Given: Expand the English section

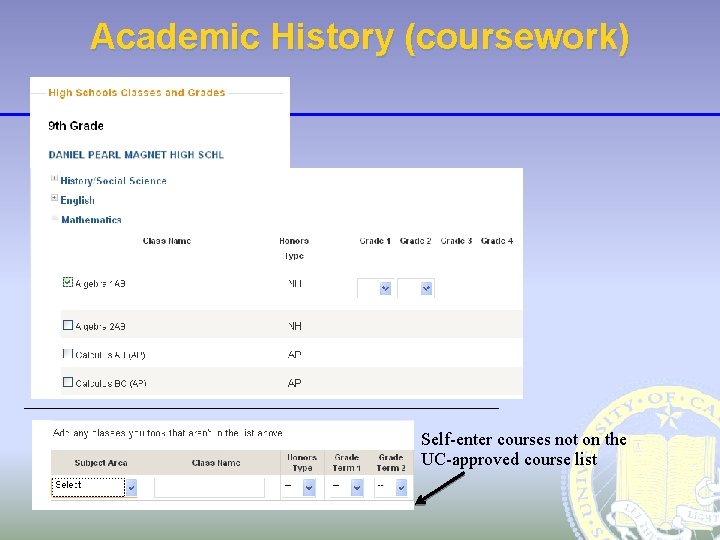Looking at the screenshot, I should click(x=54, y=198).
